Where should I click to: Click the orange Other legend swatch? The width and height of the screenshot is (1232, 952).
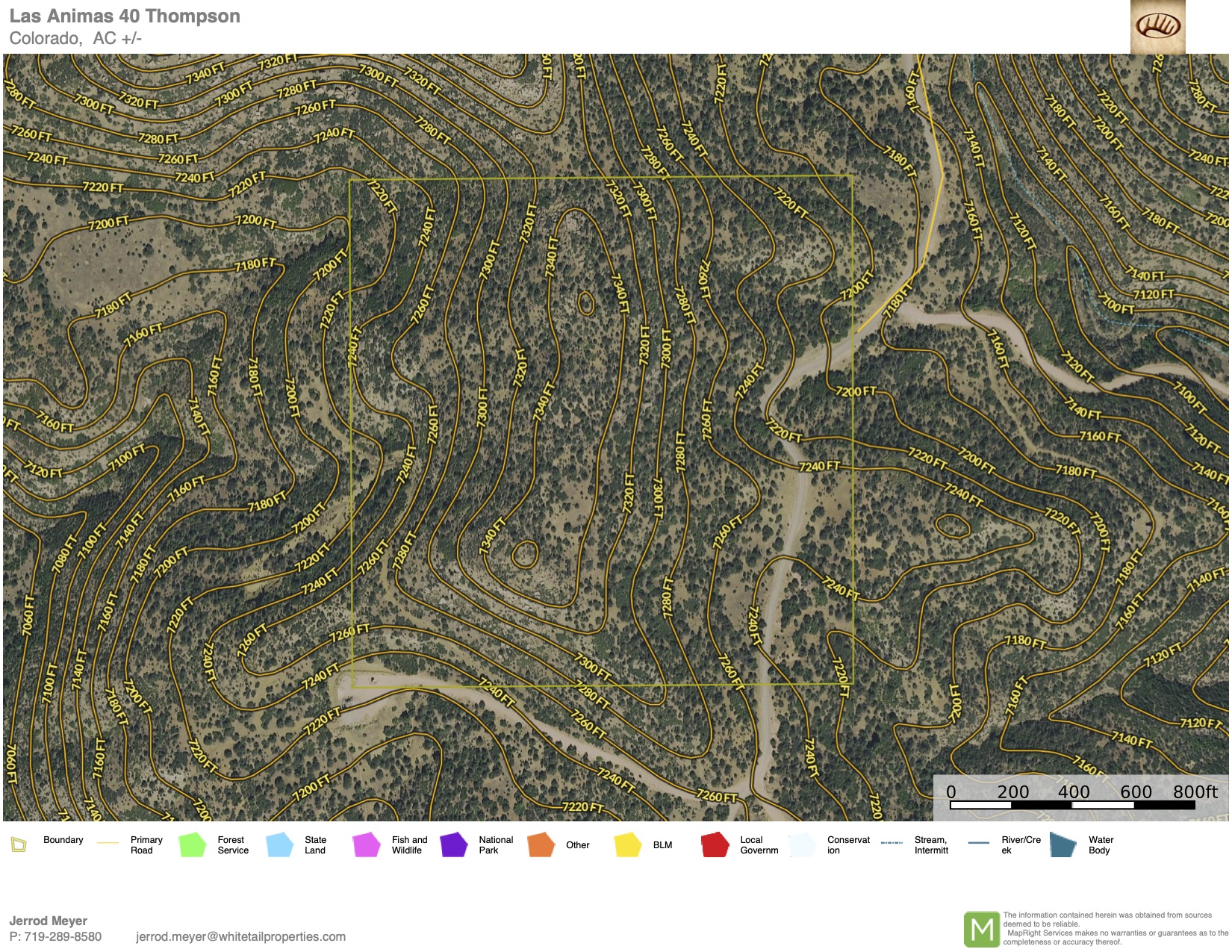(x=541, y=844)
